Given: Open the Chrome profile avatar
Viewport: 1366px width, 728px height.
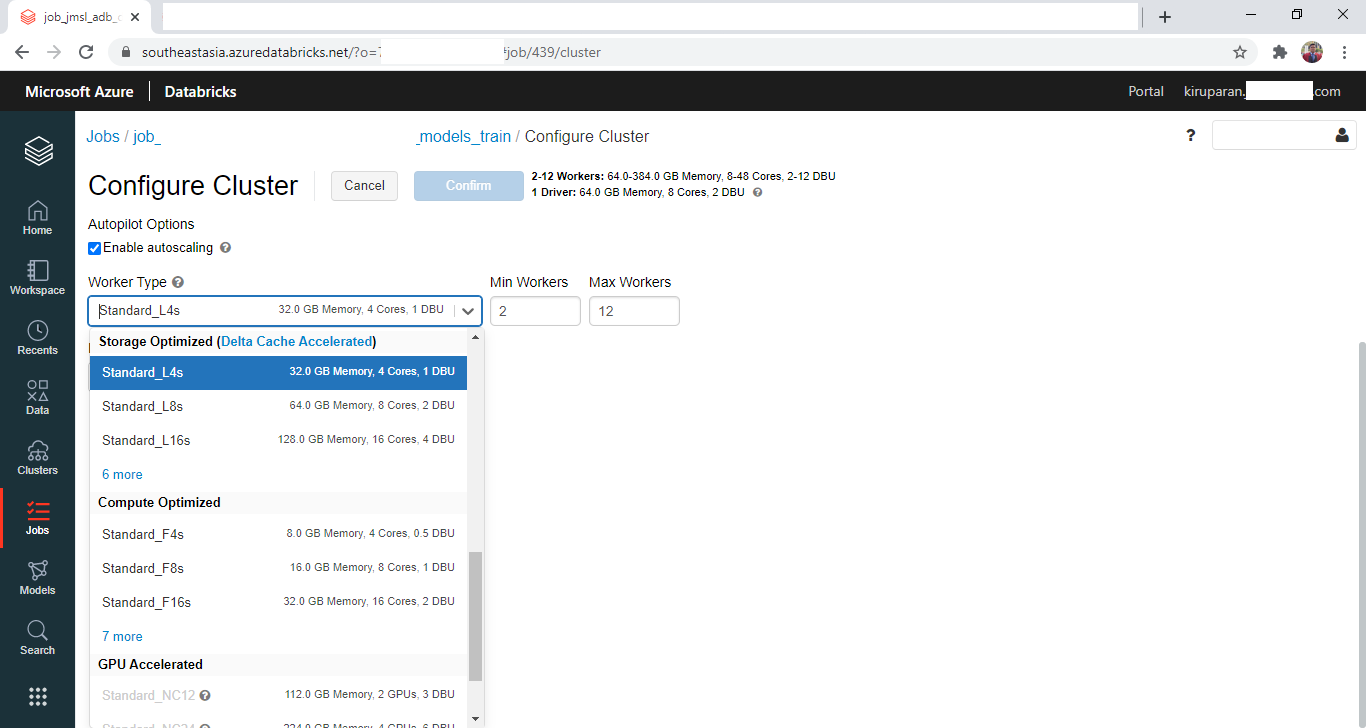Looking at the screenshot, I should pos(1312,52).
